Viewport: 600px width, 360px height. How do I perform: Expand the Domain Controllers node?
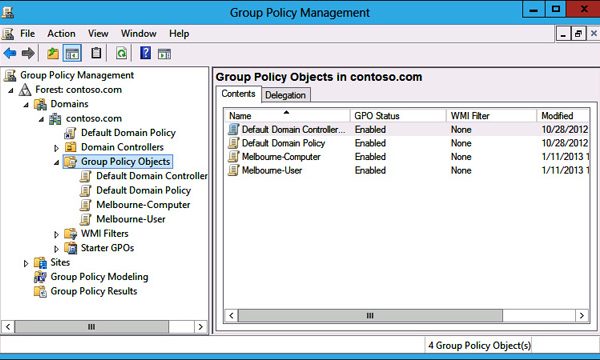[x=56, y=148]
